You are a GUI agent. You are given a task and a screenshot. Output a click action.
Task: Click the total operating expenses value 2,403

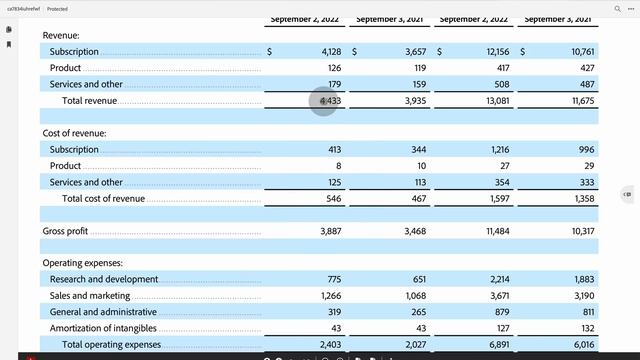[x=331, y=345]
